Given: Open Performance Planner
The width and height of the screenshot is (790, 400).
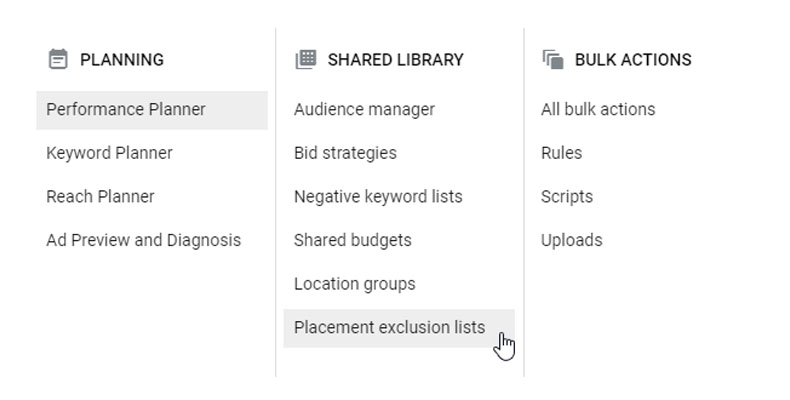Looking at the screenshot, I should pyautogui.click(x=126, y=110).
